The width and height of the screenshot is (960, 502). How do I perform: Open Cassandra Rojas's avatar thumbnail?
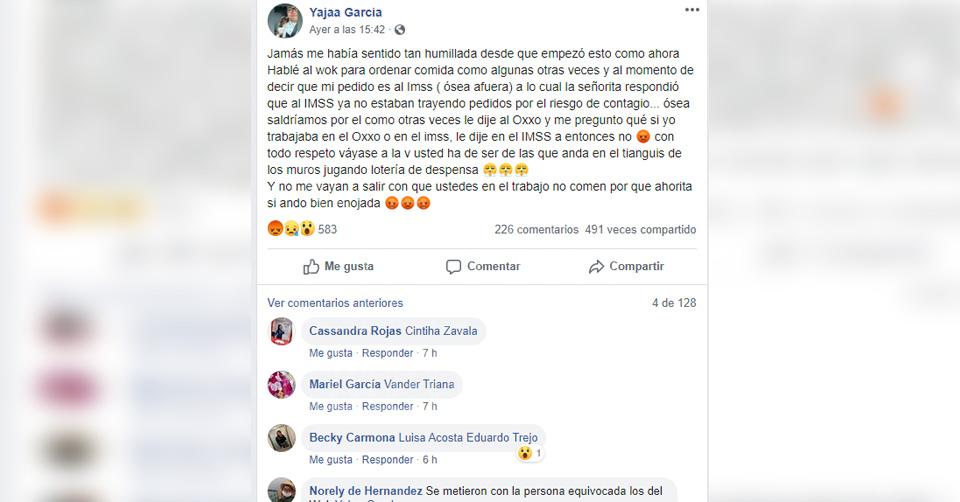pos(282,331)
